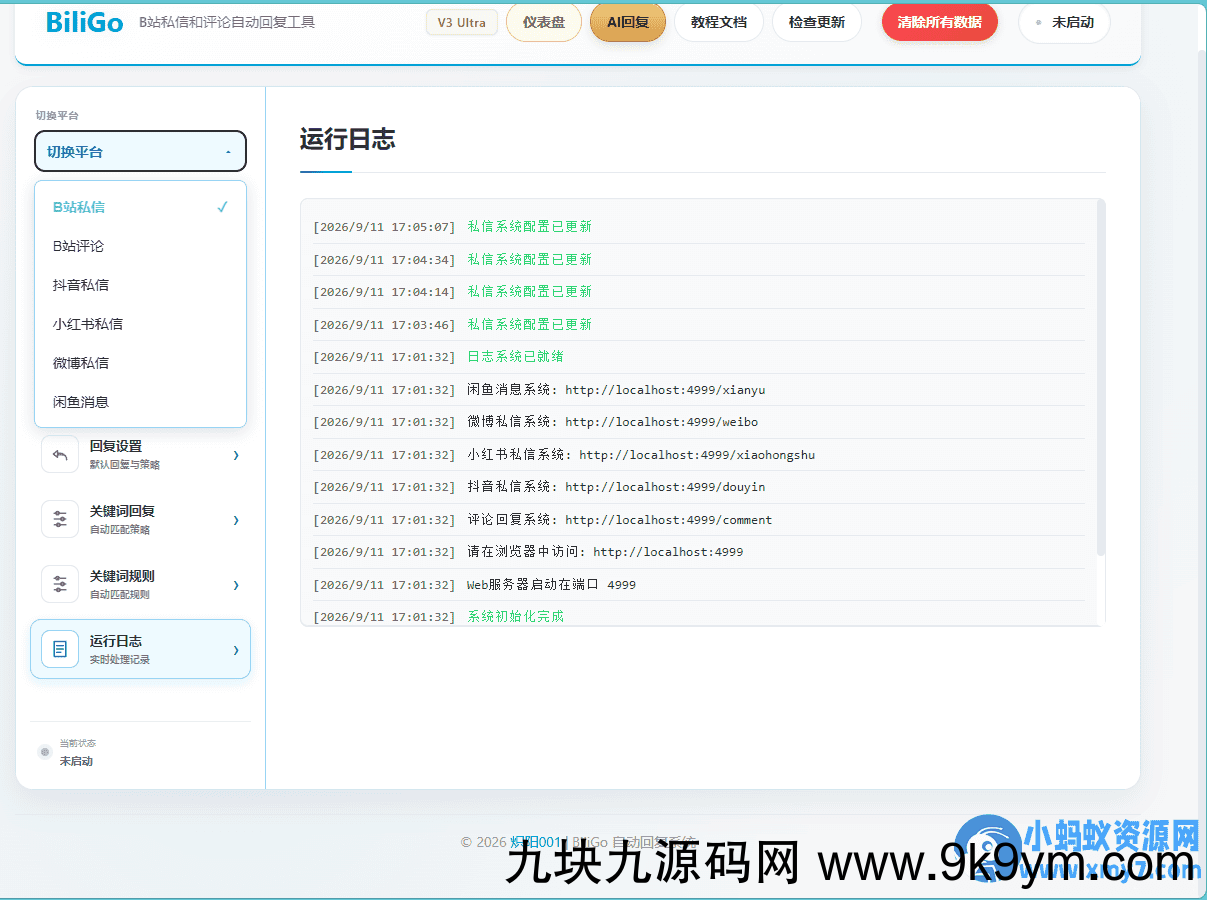This screenshot has height=900, width=1207.
Task: Click the V3 Ultra version badge
Action: click(461, 22)
